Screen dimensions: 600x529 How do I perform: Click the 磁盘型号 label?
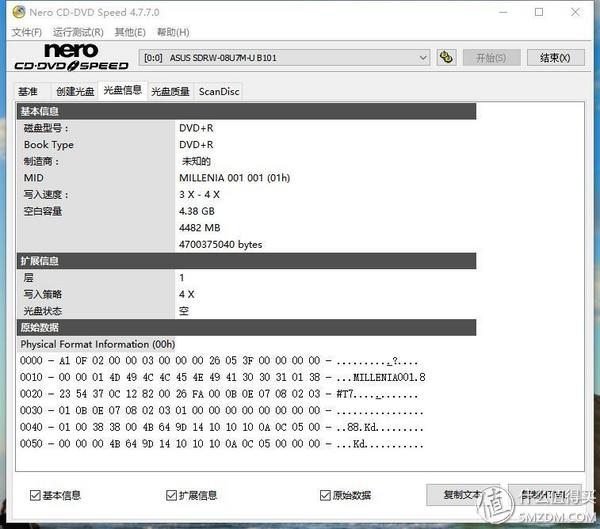(x=46, y=128)
